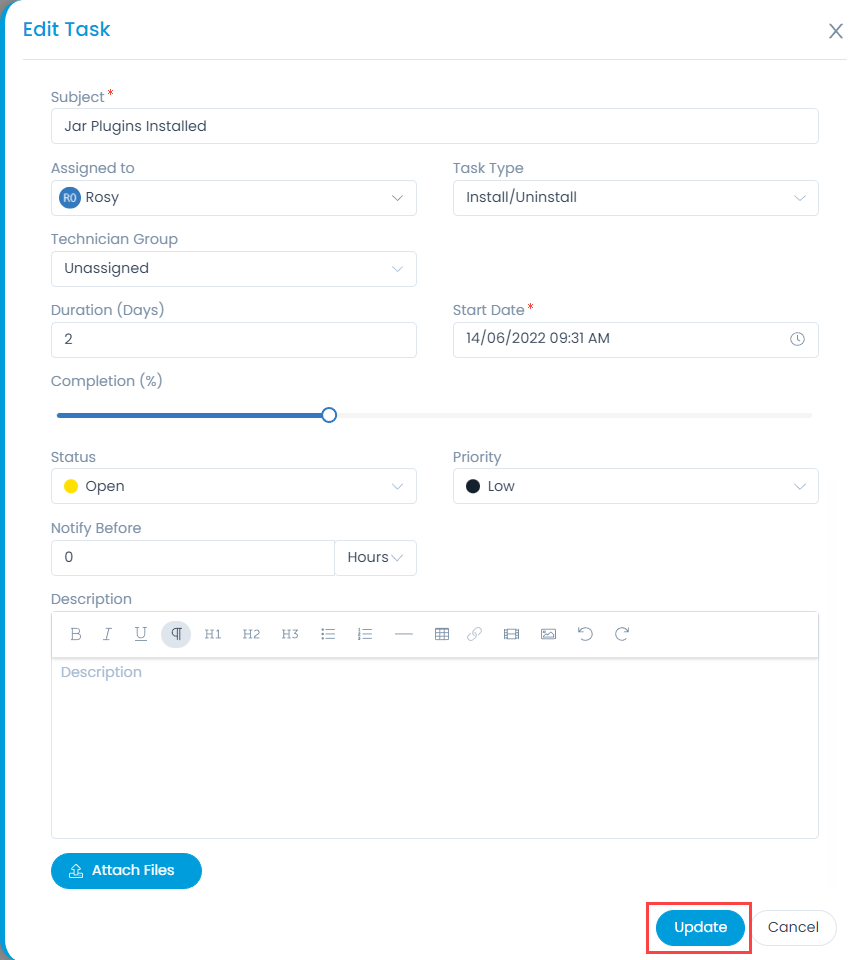
Task: Redo the last description edit
Action: pos(622,634)
